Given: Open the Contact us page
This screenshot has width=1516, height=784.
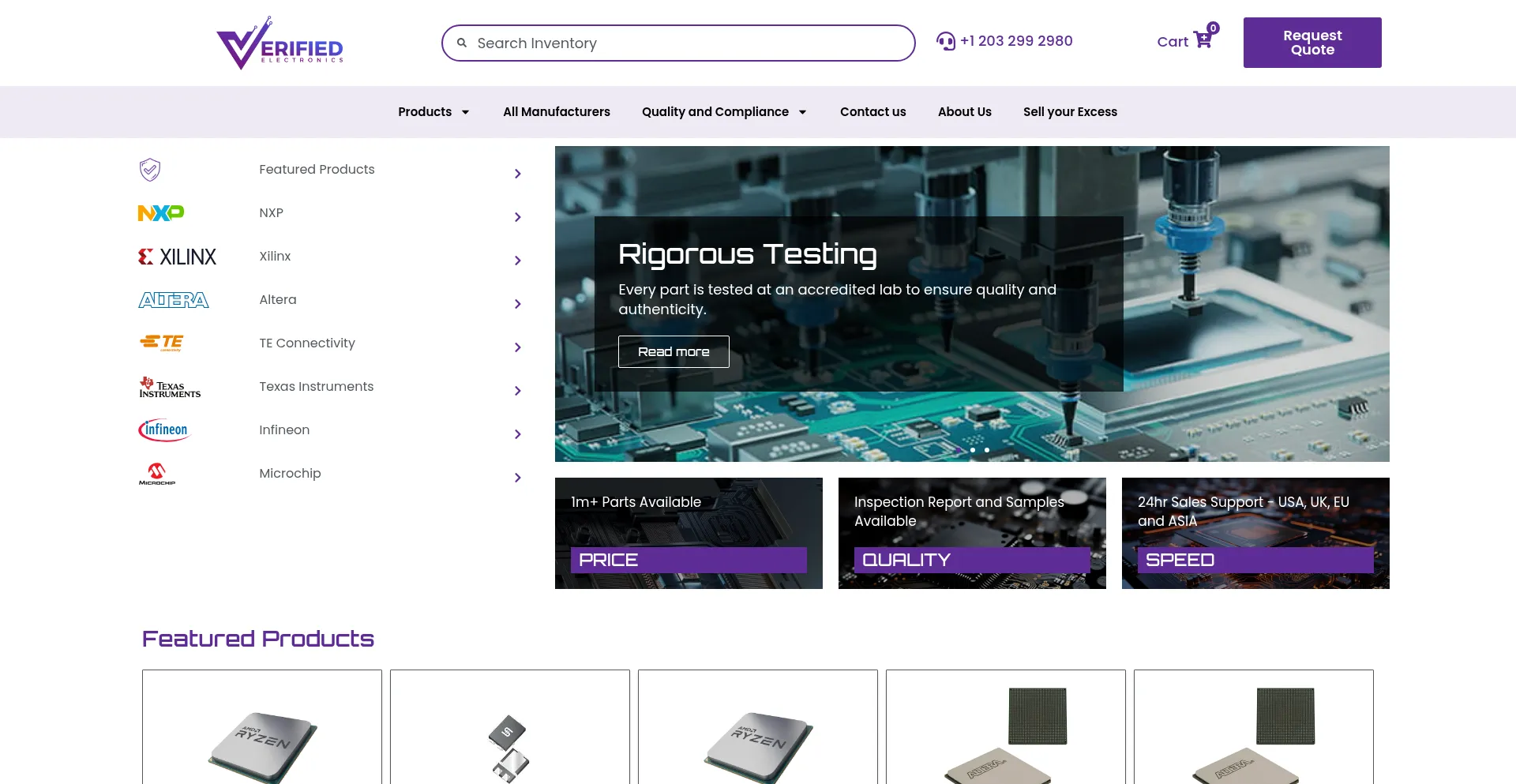Looking at the screenshot, I should tap(873, 112).
